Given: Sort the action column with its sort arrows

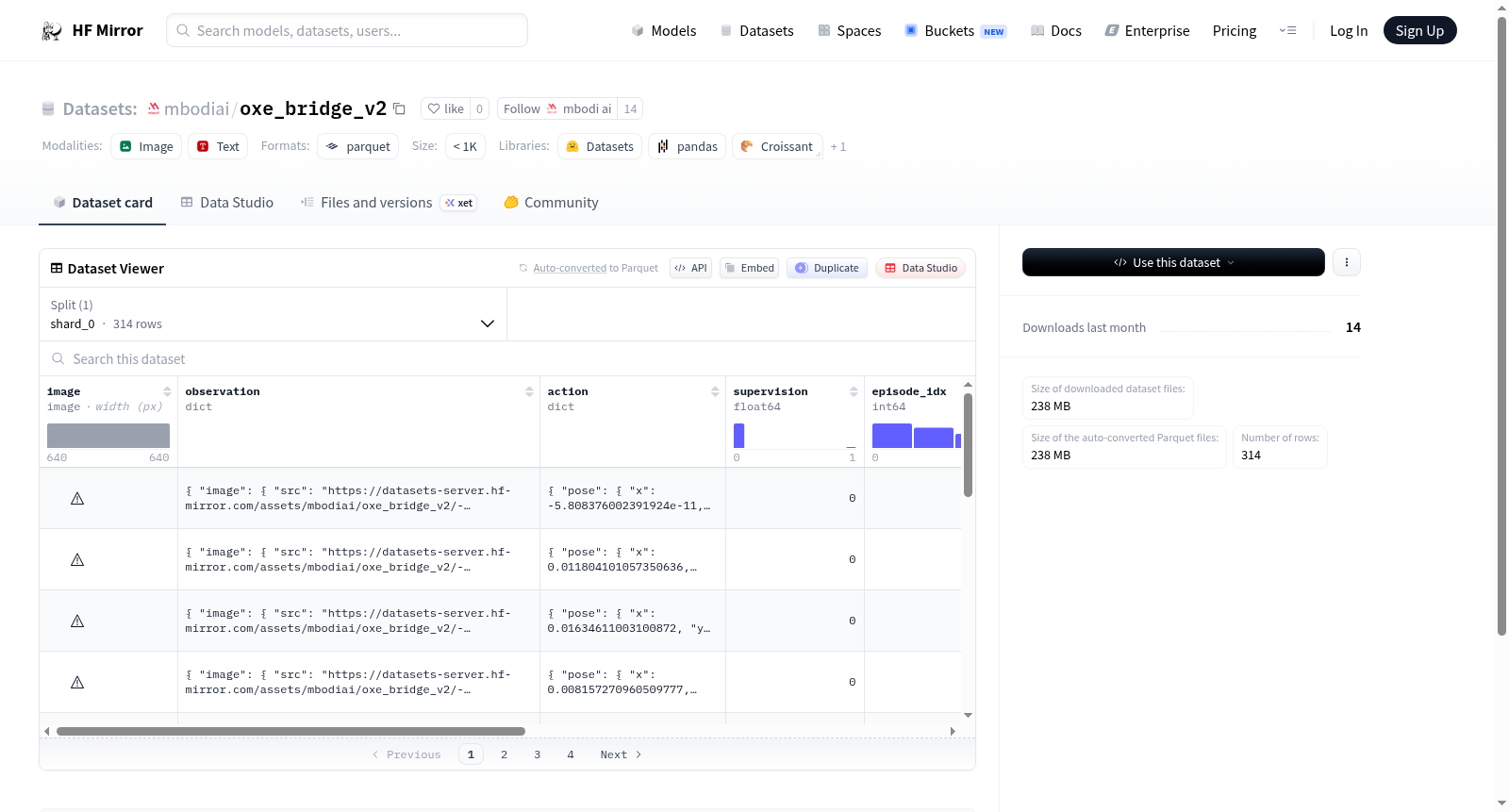Looking at the screenshot, I should [715, 391].
